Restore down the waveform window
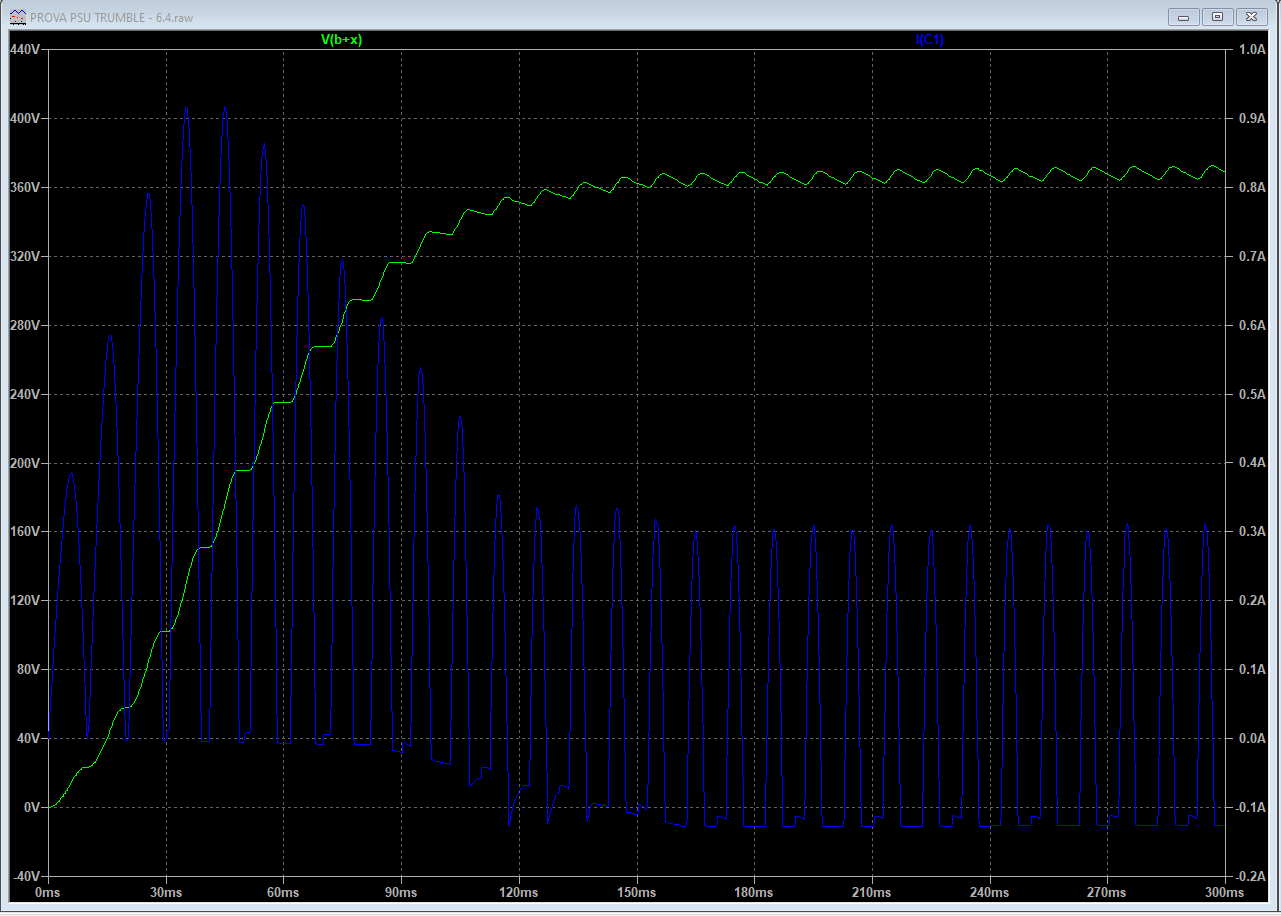Screen dimensions: 1281x916 pyautogui.click(x=1217, y=17)
